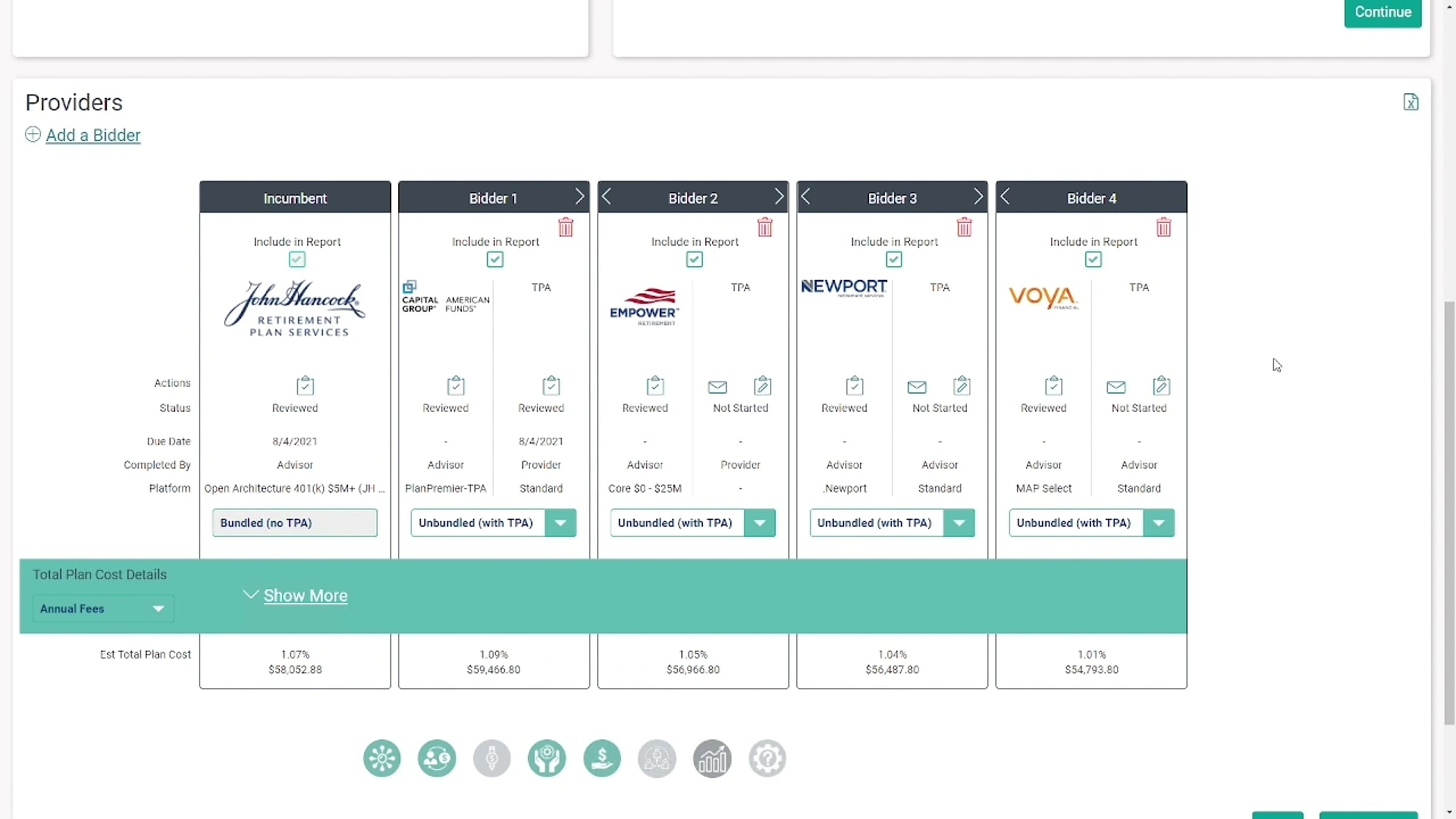1456x819 pixels.
Task: Click the question gear icon at bottom
Action: (767, 758)
